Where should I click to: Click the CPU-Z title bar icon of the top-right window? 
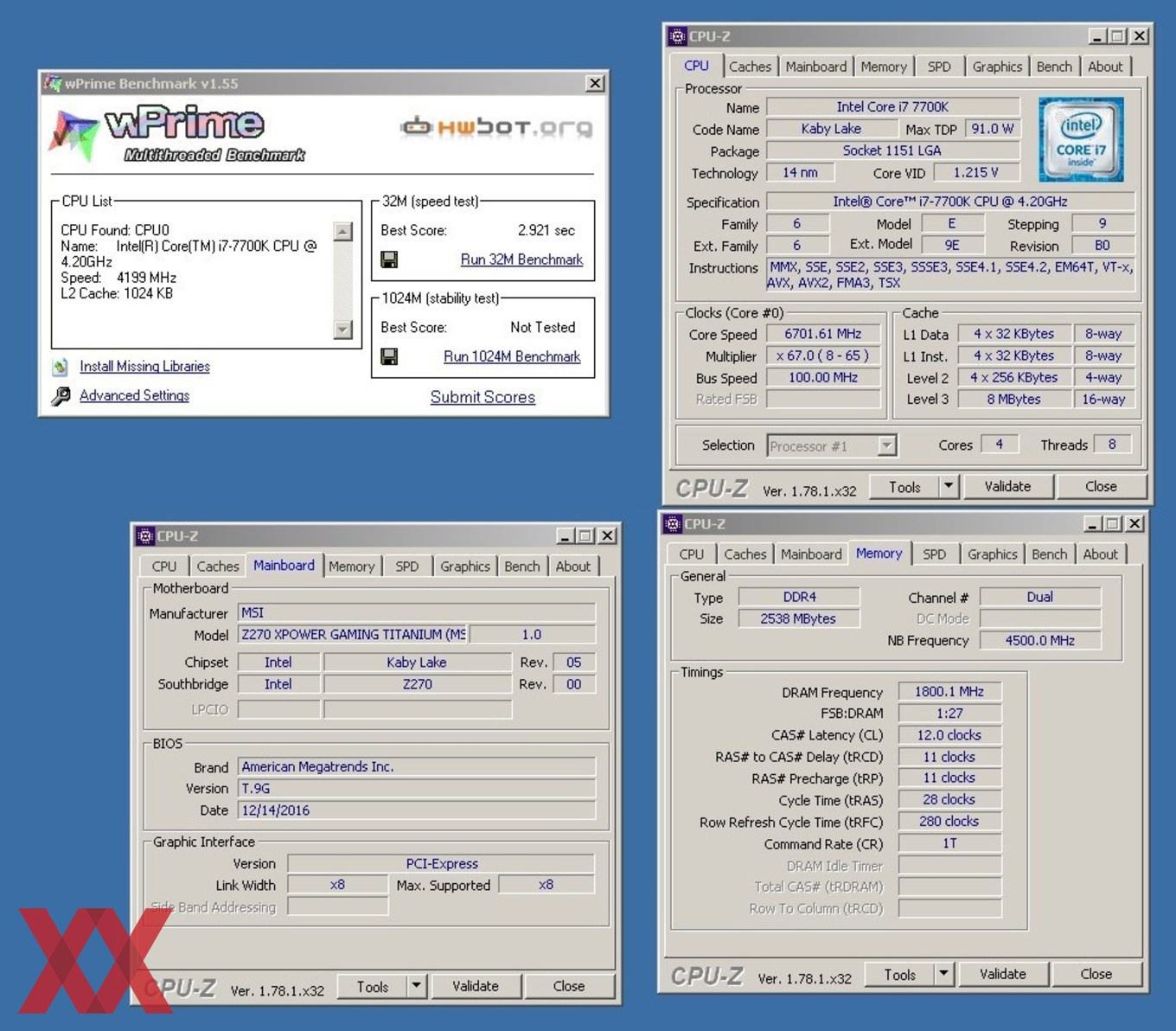tap(678, 36)
